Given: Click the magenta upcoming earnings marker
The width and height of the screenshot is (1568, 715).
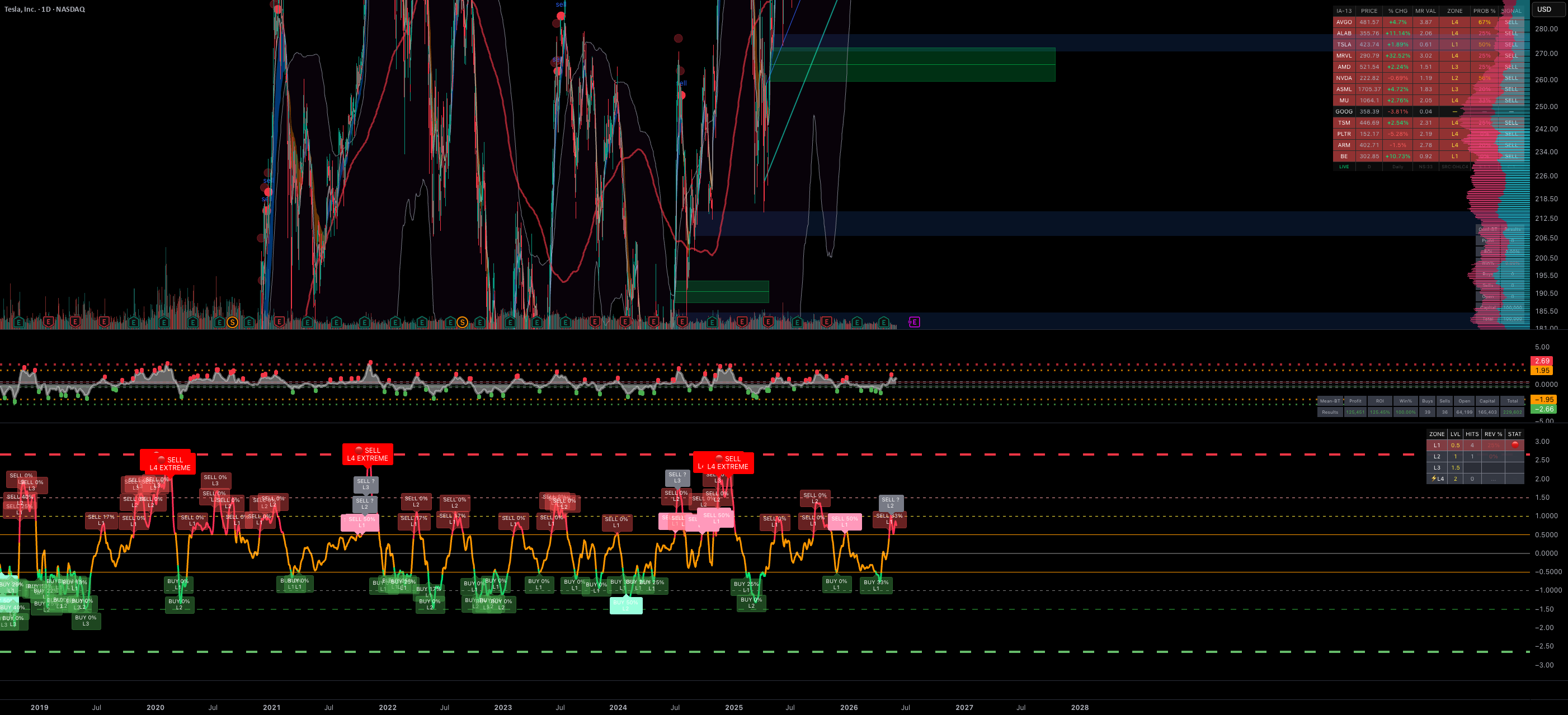Looking at the screenshot, I should [x=914, y=322].
